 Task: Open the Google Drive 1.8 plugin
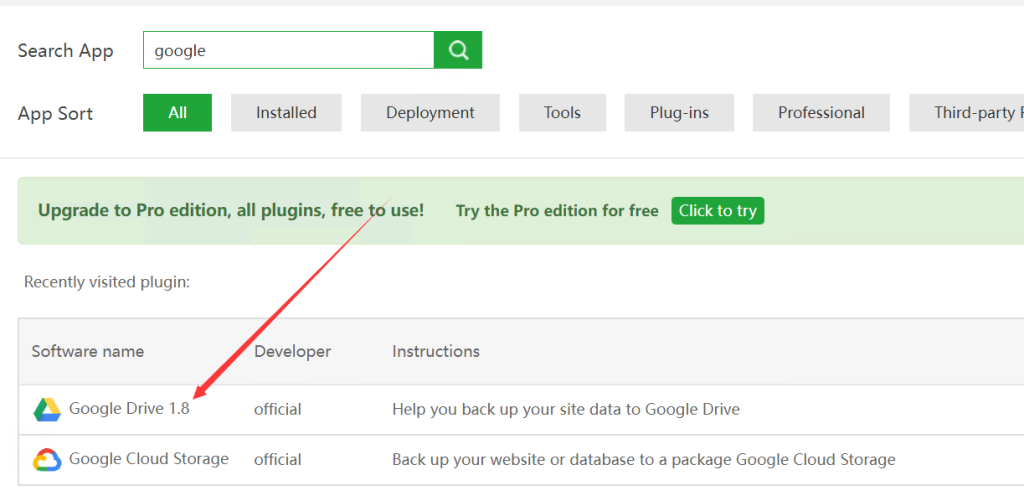point(129,409)
